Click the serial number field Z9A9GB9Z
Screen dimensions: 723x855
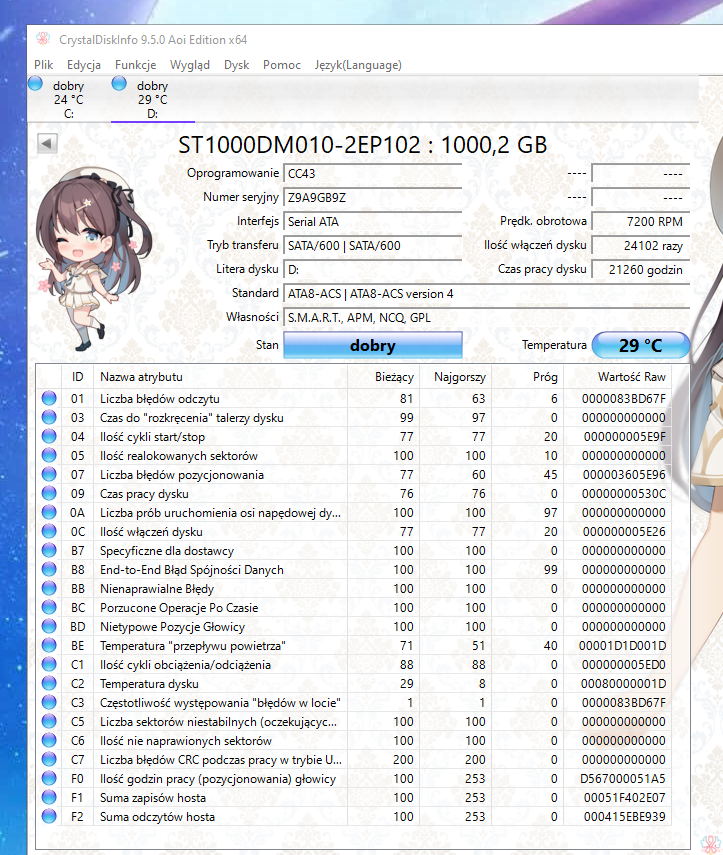(x=372, y=197)
